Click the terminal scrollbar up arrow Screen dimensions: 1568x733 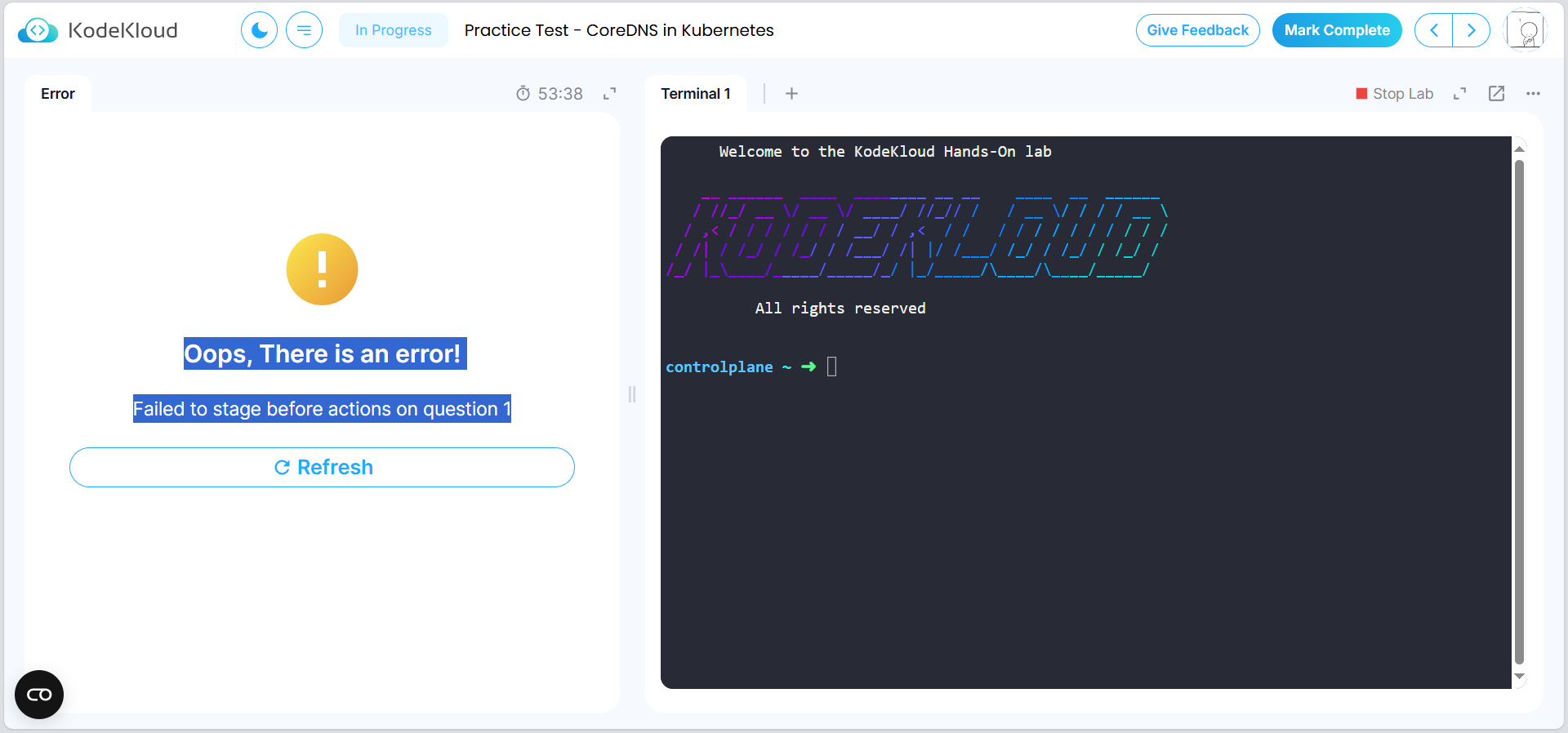point(1520,149)
